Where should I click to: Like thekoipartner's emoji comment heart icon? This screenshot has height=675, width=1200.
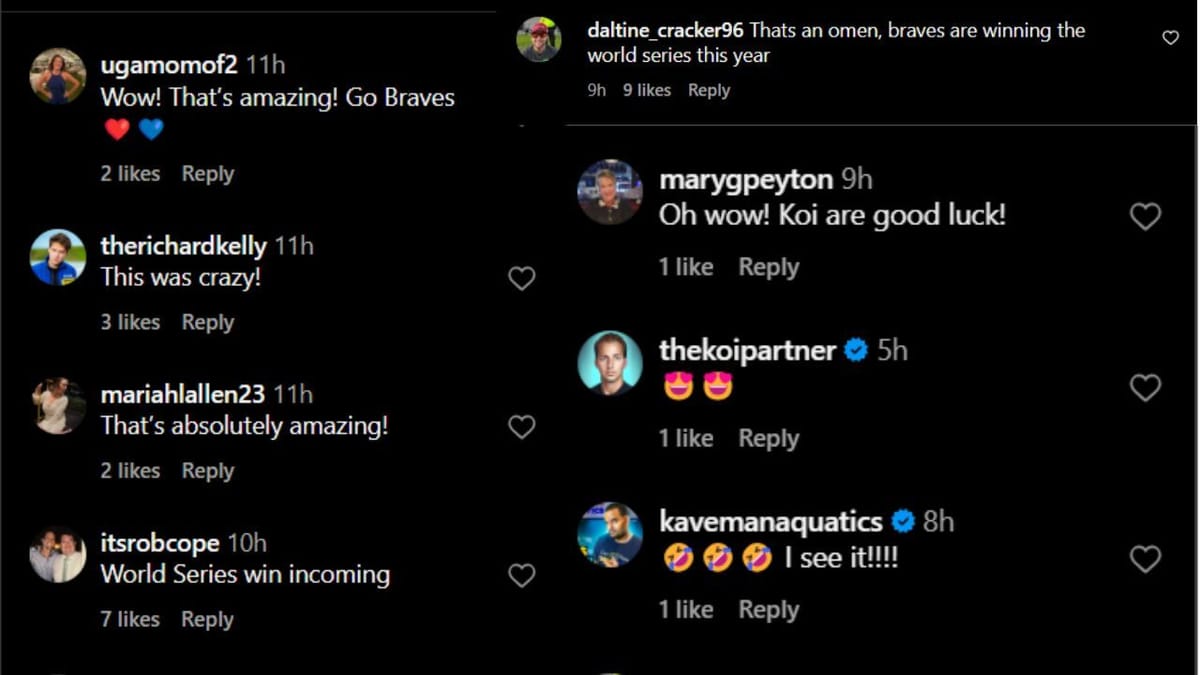[x=1144, y=387]
